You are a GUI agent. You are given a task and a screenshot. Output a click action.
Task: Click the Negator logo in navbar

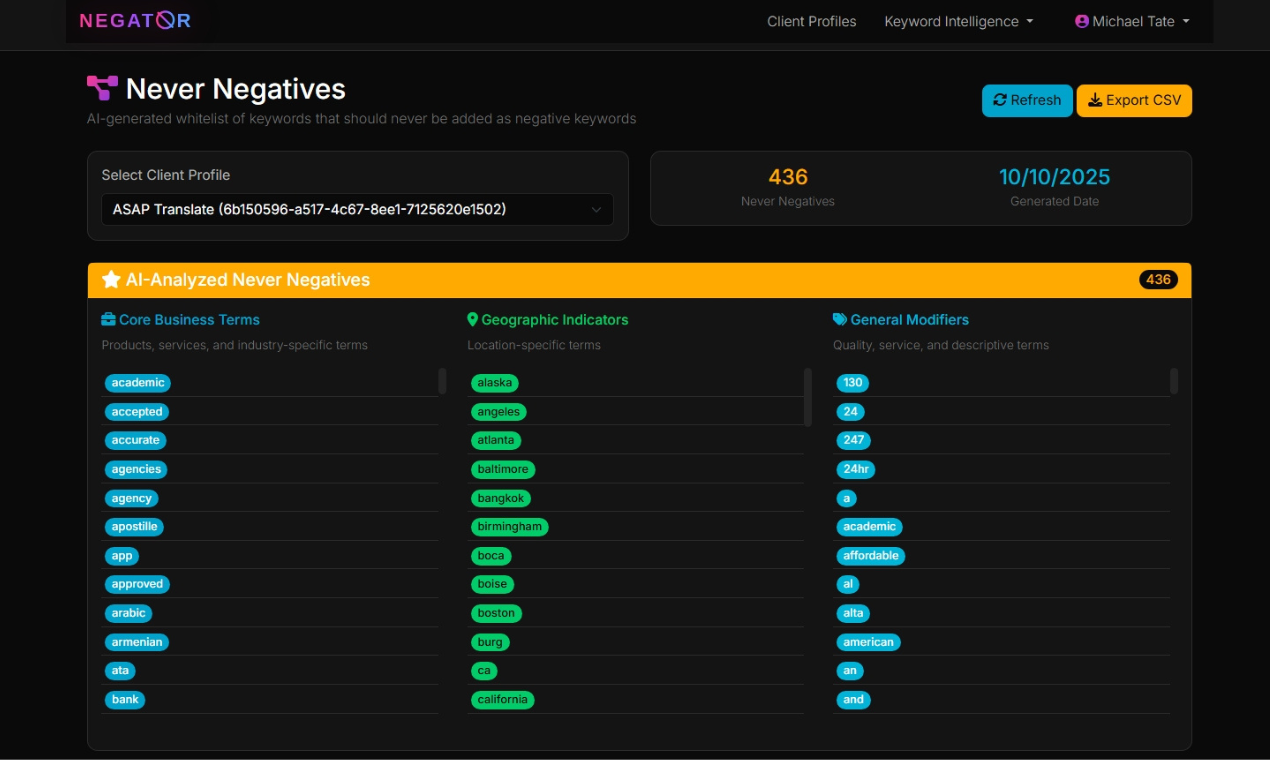pyautogui.click(x=135, y=21)
